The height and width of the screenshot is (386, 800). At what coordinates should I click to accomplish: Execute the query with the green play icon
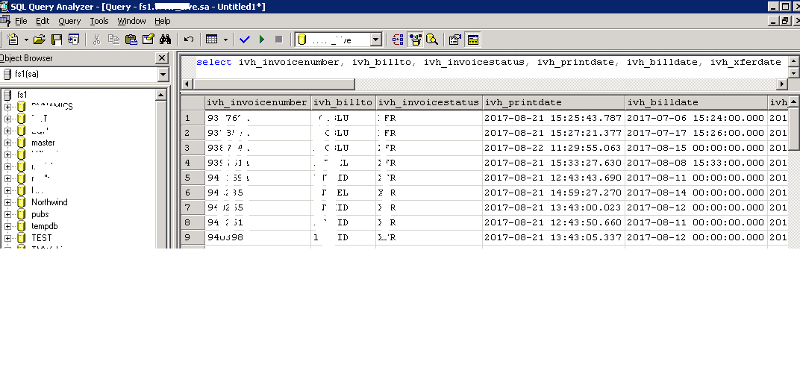pyautogui.click(x=262, y=39)
